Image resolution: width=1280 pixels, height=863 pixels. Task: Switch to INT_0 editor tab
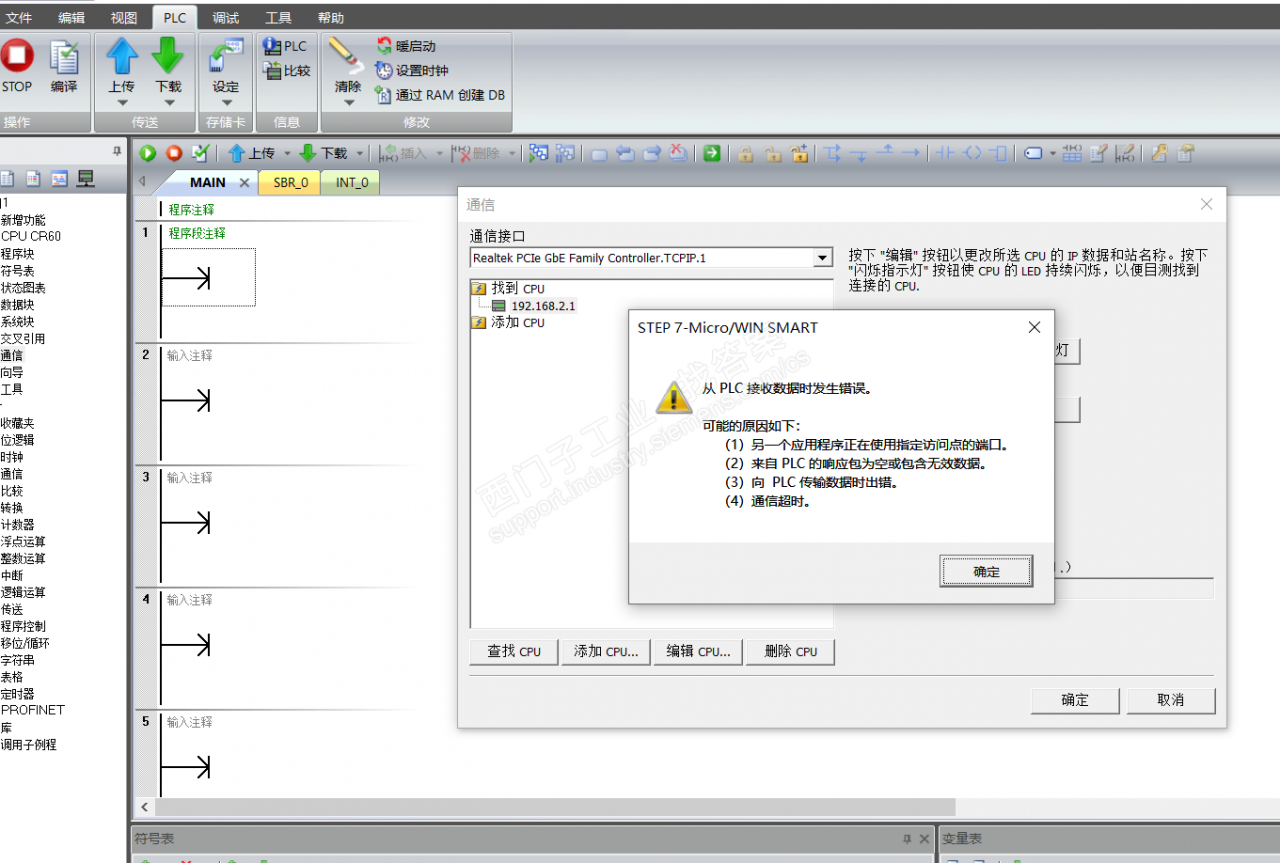(352, 182)
